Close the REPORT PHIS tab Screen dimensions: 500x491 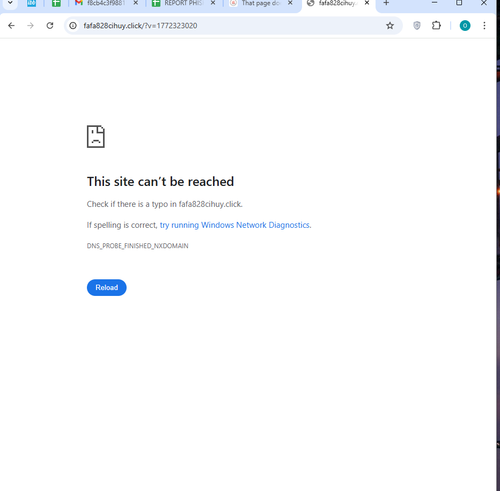point(213,3)
